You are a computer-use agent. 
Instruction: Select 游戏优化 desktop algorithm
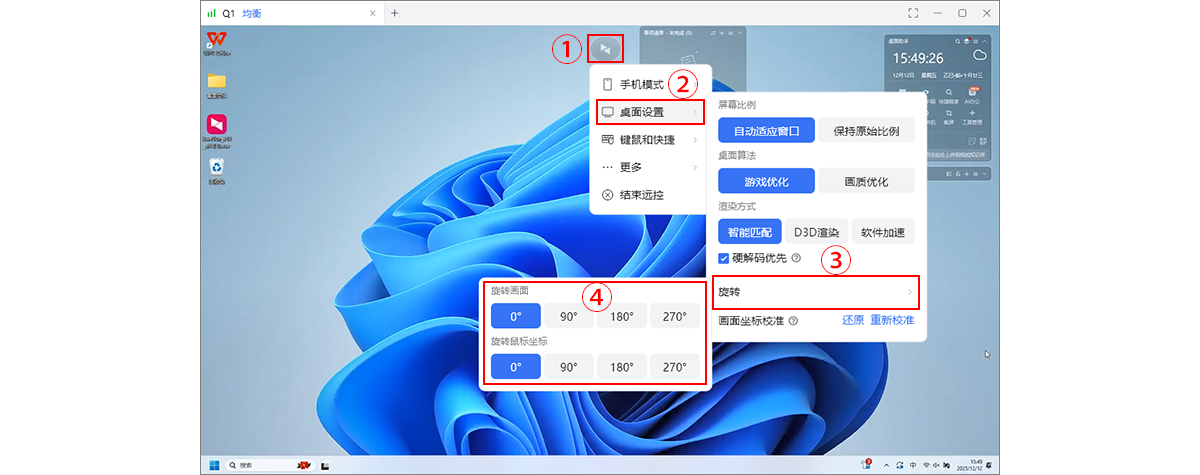[766, 182]
